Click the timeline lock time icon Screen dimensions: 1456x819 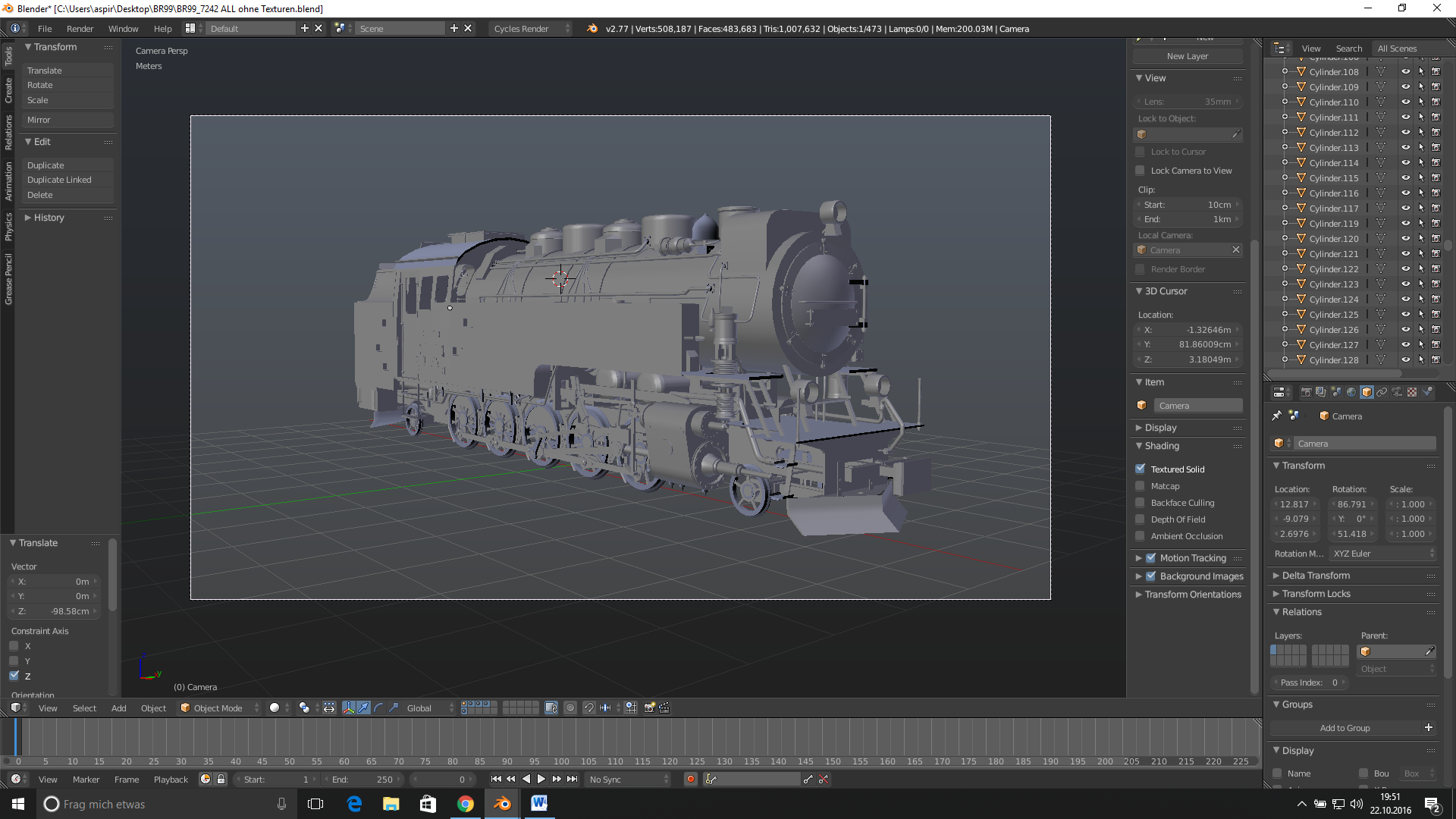point(221,779)
